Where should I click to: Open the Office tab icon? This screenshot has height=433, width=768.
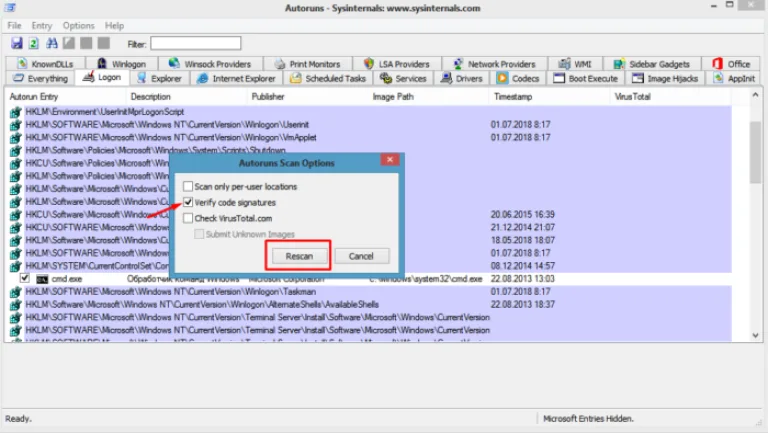coord(718,64)
